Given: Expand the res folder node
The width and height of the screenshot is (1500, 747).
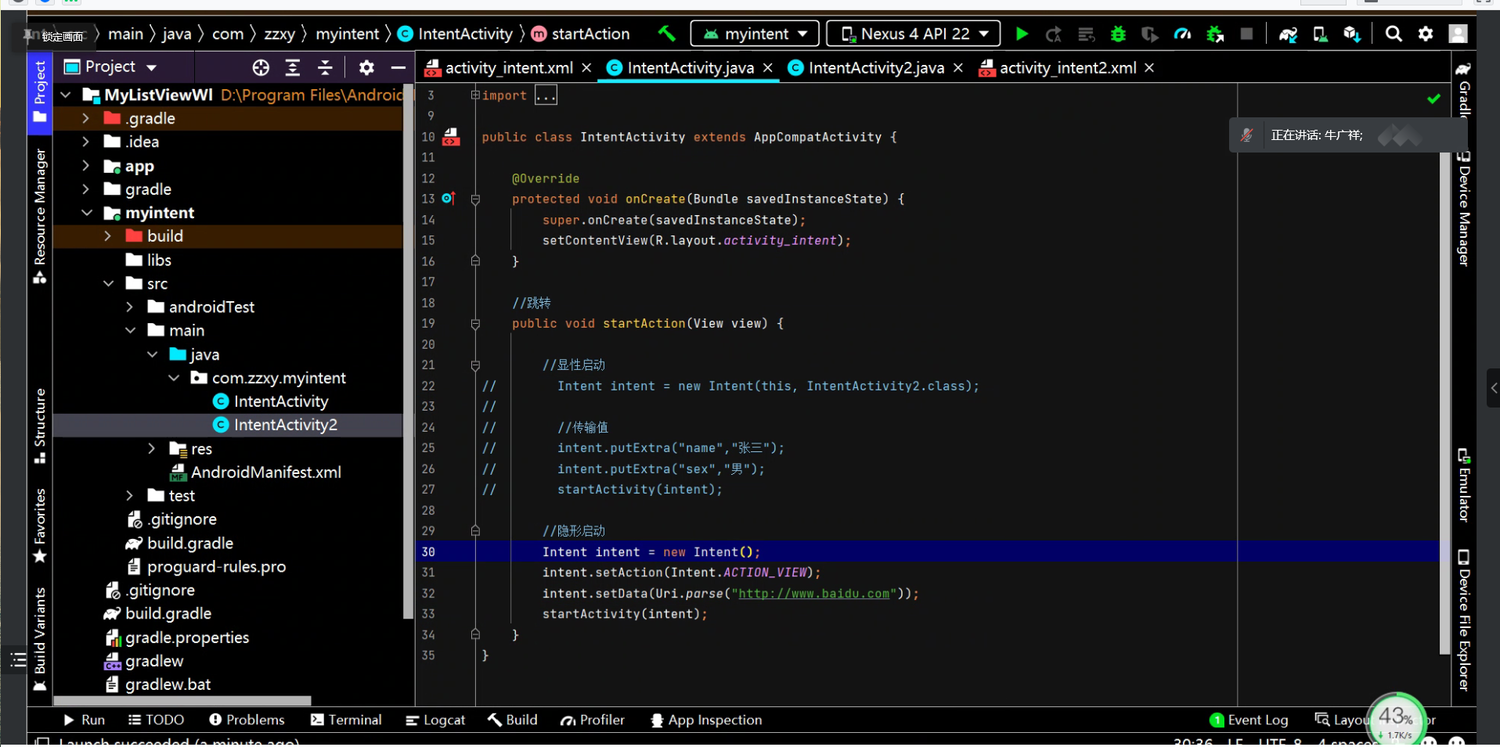Looking at the screenshot, I should 152,449.
